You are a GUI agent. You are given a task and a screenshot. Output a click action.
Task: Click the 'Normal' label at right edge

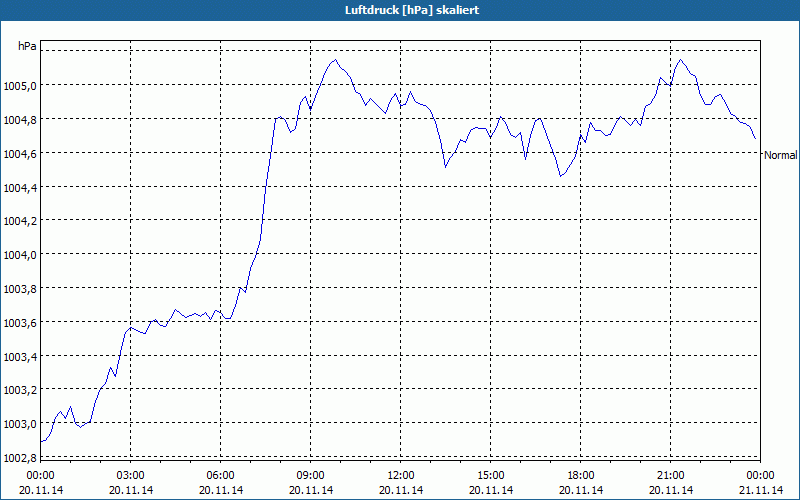click(780, 155)
